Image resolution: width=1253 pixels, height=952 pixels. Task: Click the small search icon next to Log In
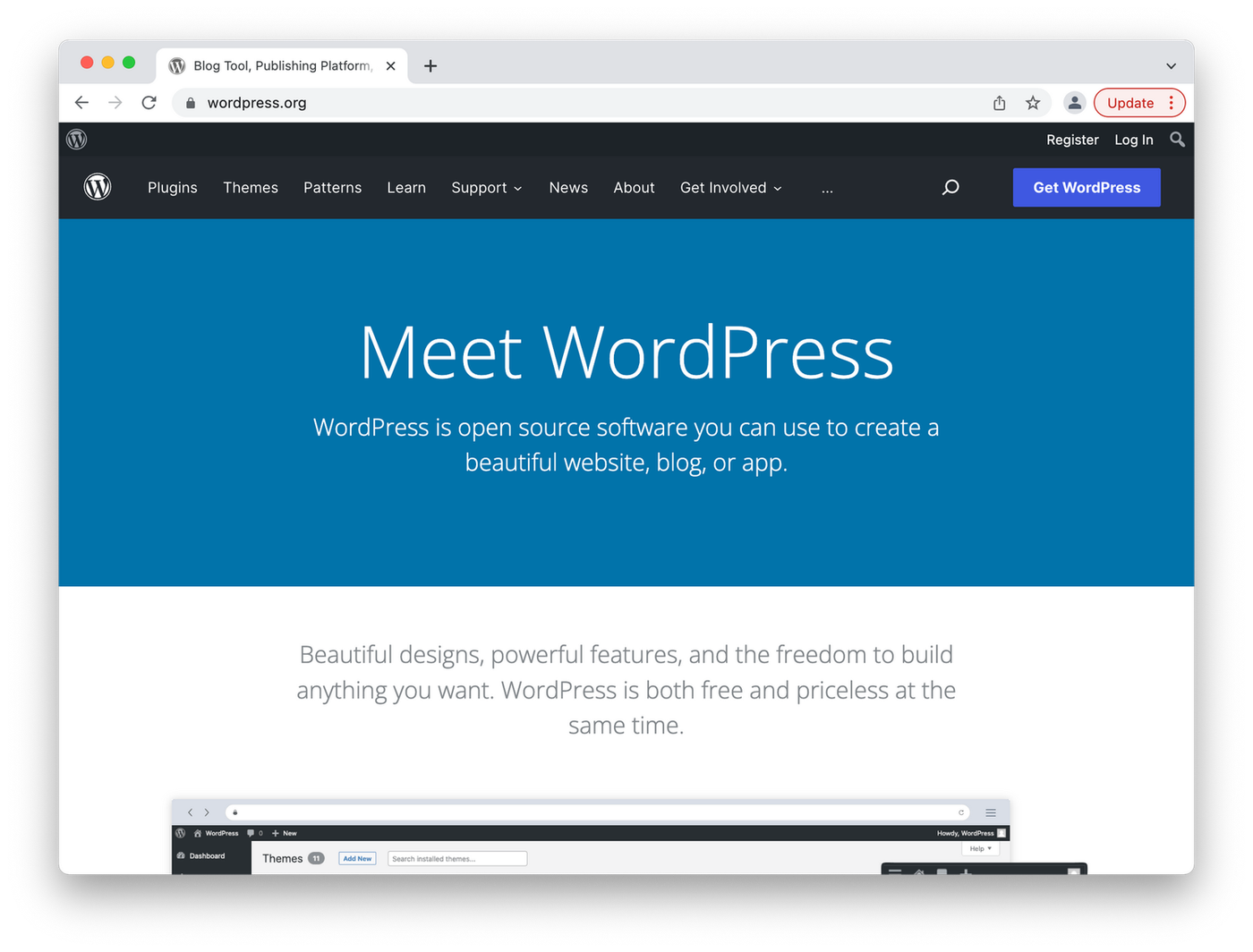pyautogui.click(x=1177, y=140)
